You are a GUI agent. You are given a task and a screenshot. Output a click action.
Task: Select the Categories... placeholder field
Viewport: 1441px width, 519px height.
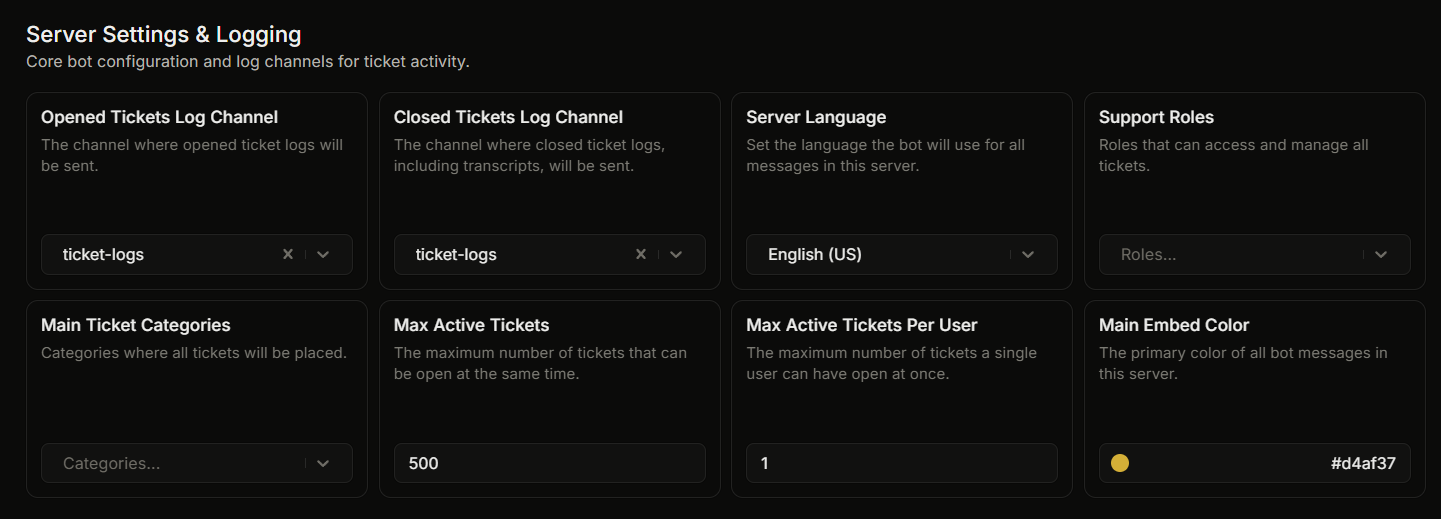coord(197,463)
